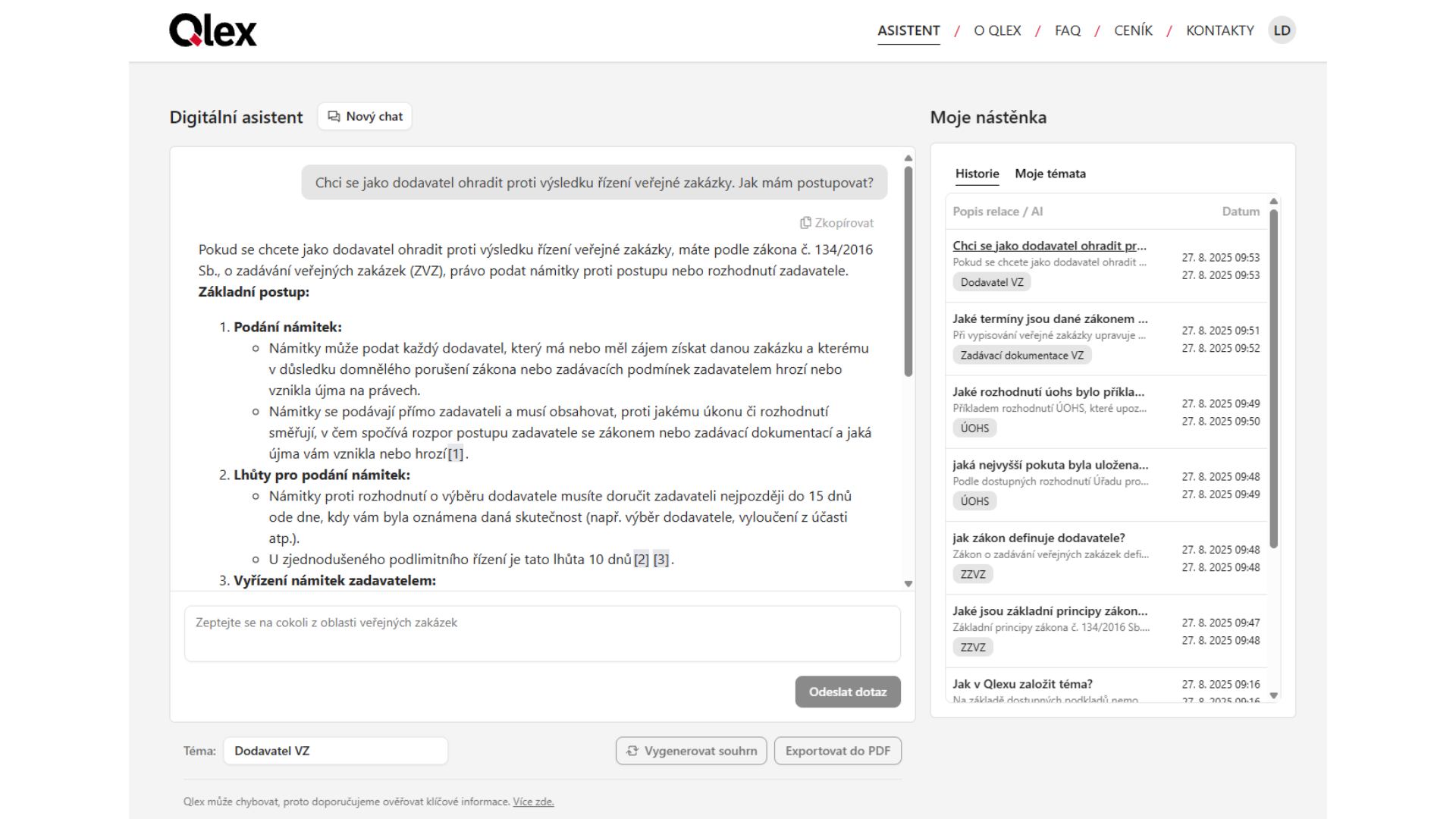This screenshot has height=819, width=1456.
Task: Click the Datum column header
Action: pos(1241,212)
